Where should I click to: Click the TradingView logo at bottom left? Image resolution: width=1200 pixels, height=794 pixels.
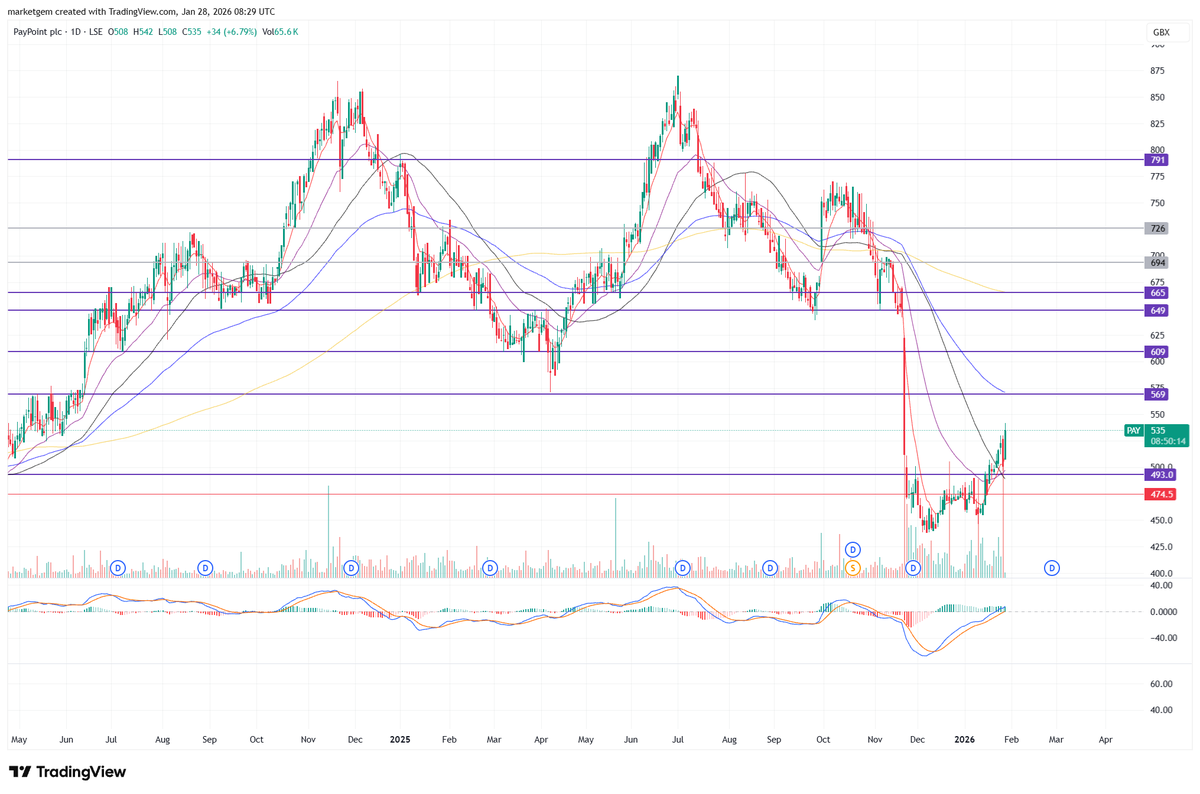tap(67, 771)
